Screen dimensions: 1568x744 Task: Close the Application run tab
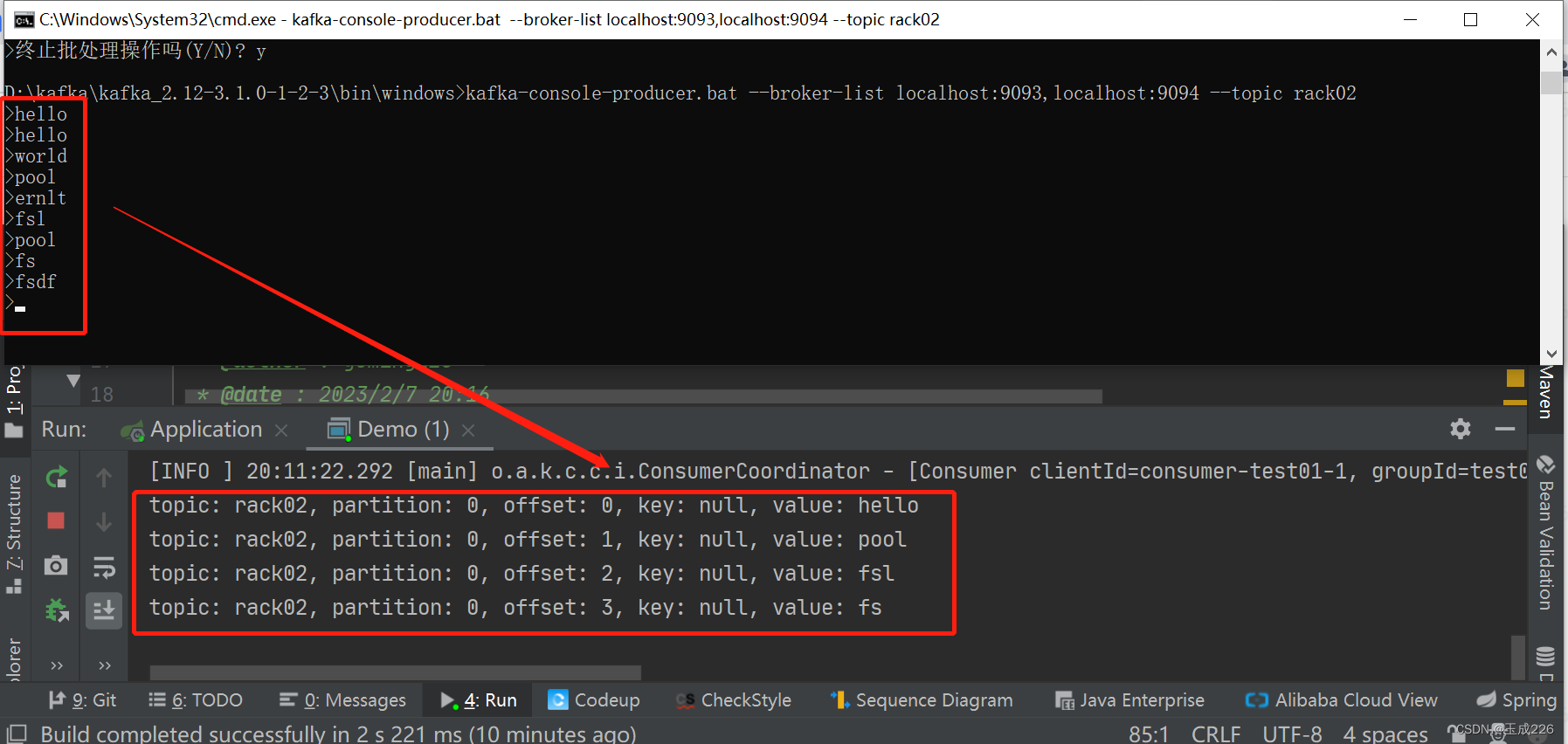(x=281, y=431)
